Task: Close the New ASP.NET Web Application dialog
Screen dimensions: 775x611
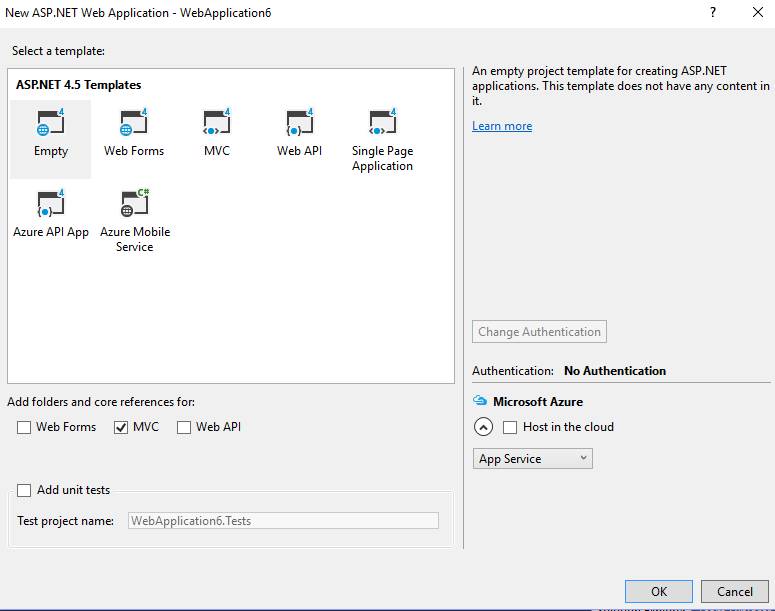Action: pos(757,12)
